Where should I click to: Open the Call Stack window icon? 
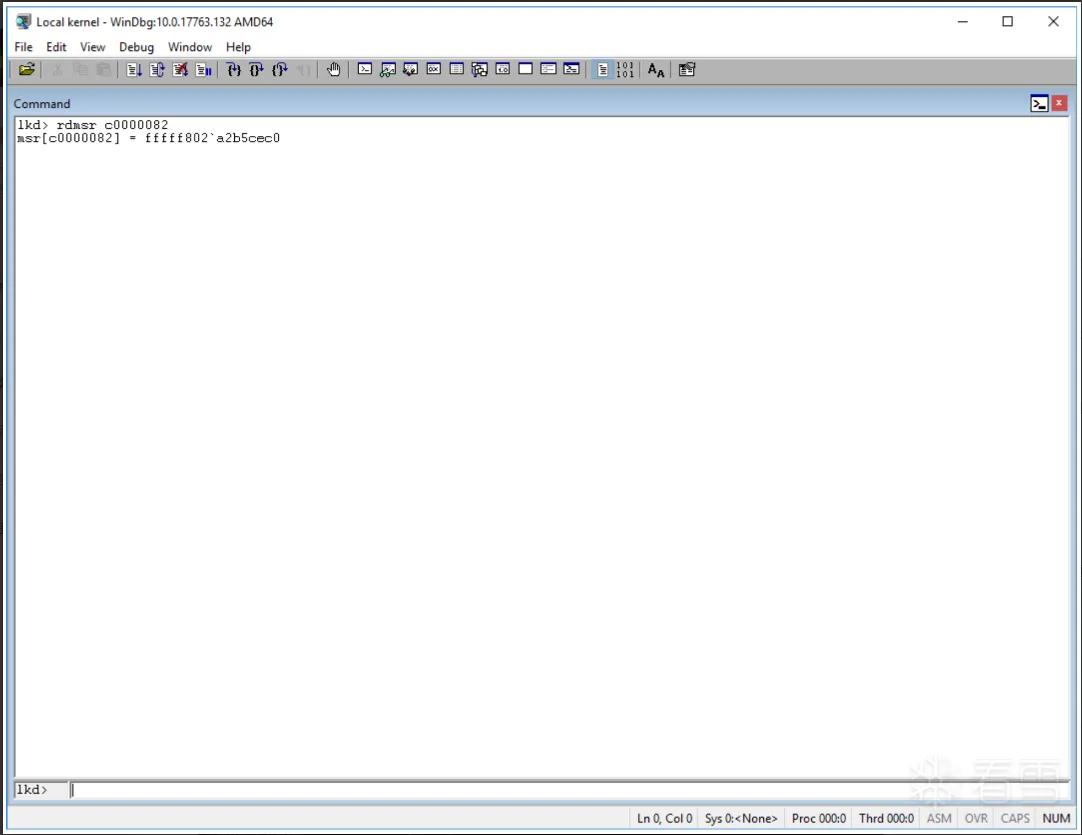(480, 70)
